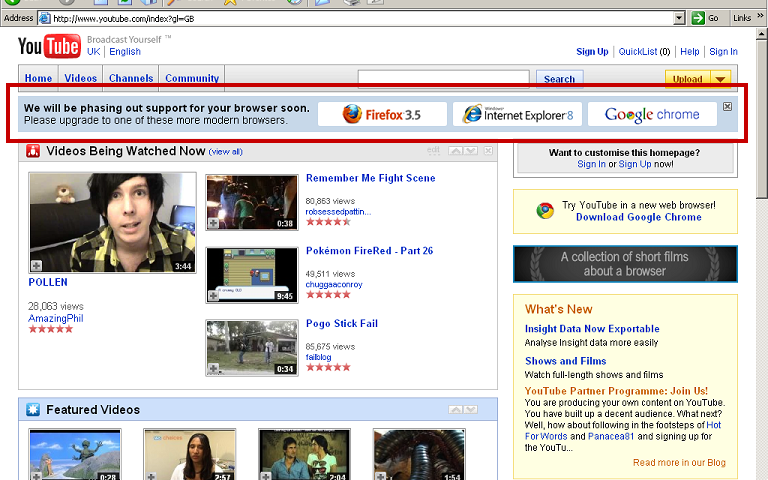
Task: Move Featured Videos module down
Action: (x=471, y=409)
